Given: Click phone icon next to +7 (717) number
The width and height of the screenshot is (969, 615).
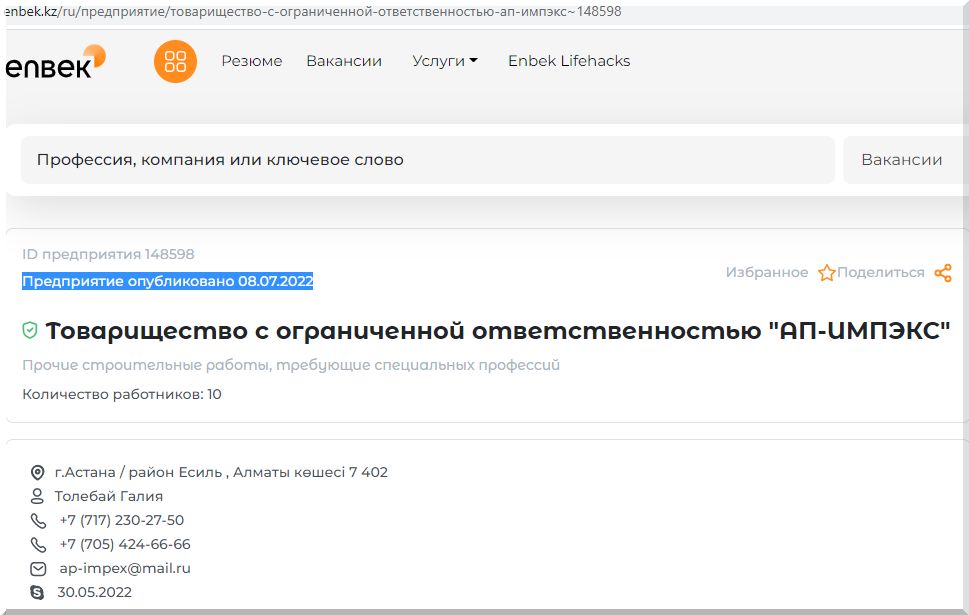Looking at the screenshot, I should [38, 521].
